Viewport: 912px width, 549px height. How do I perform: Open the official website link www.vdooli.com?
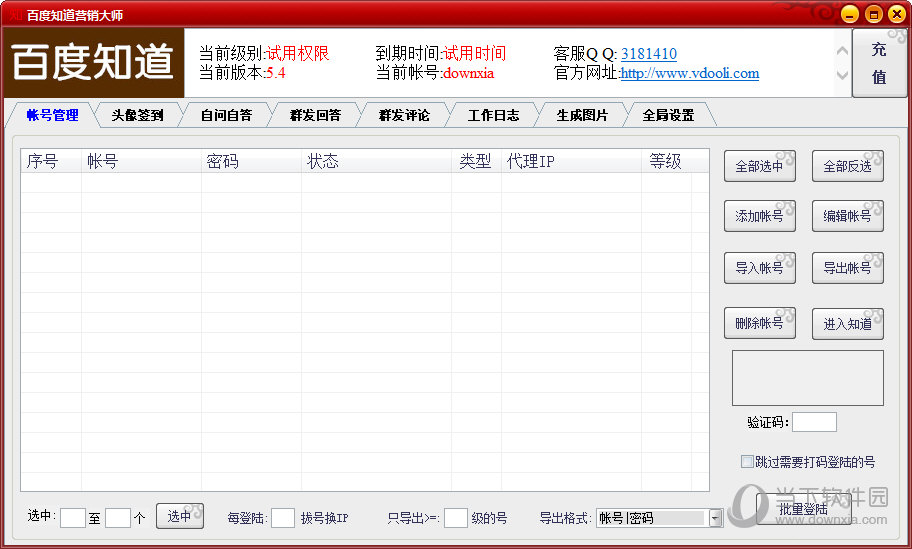[689, 73]
